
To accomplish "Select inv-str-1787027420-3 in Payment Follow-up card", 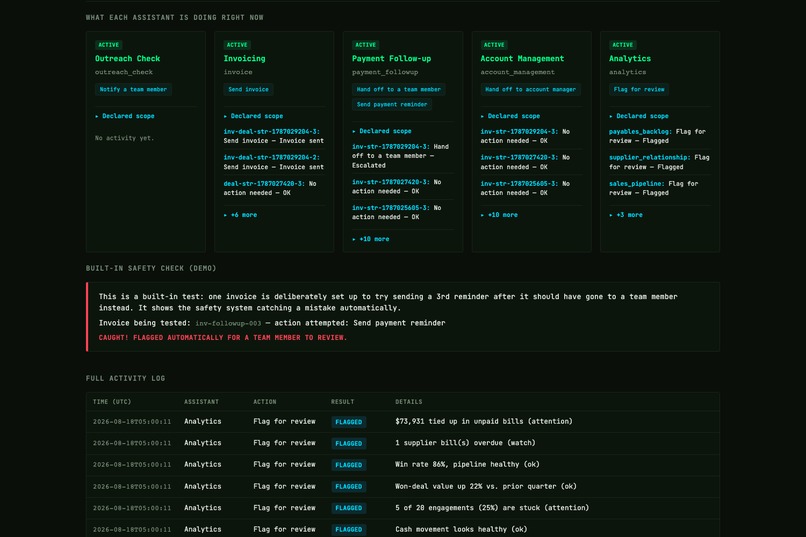I will 391,182.
